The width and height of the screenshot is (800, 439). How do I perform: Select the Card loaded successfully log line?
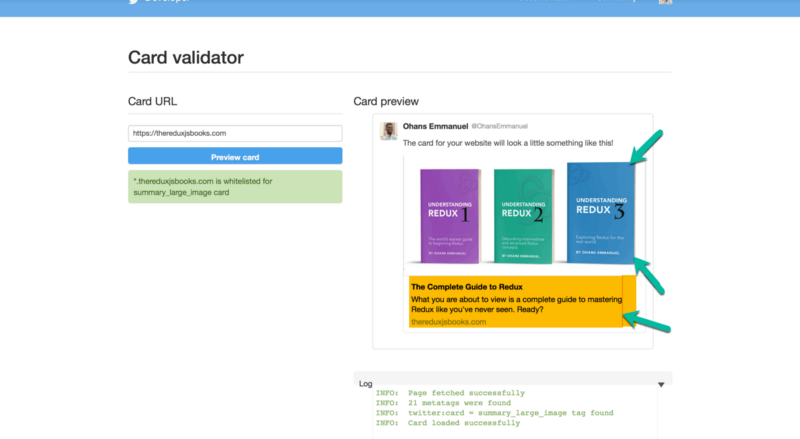[x=448, y=423]
